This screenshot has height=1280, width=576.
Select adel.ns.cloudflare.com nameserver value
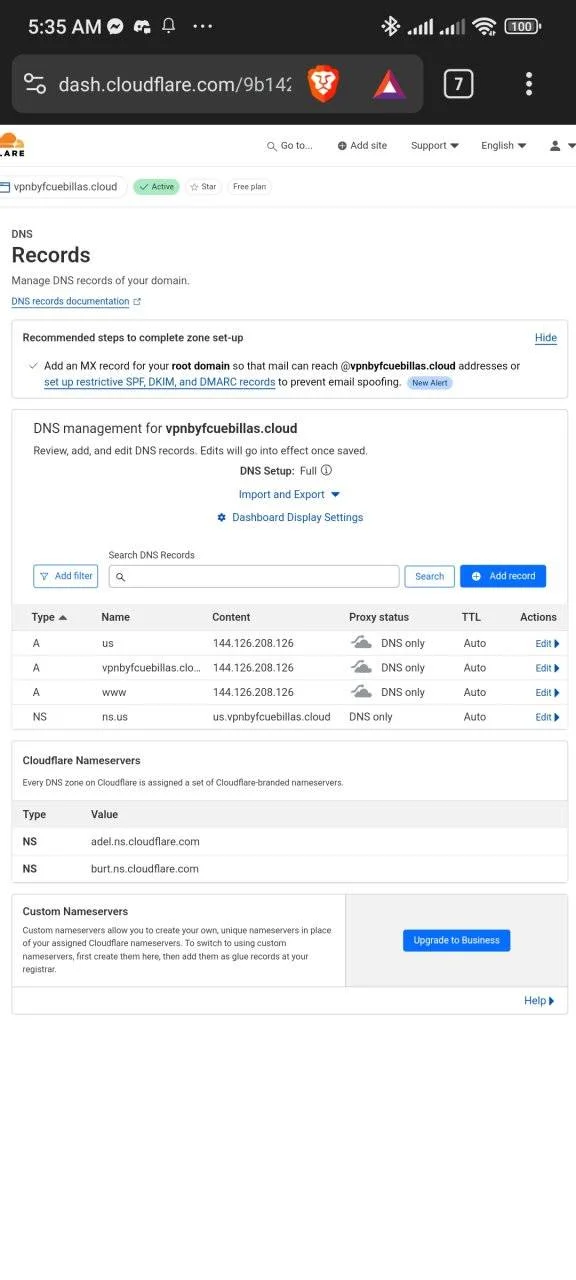coord(145,842)
